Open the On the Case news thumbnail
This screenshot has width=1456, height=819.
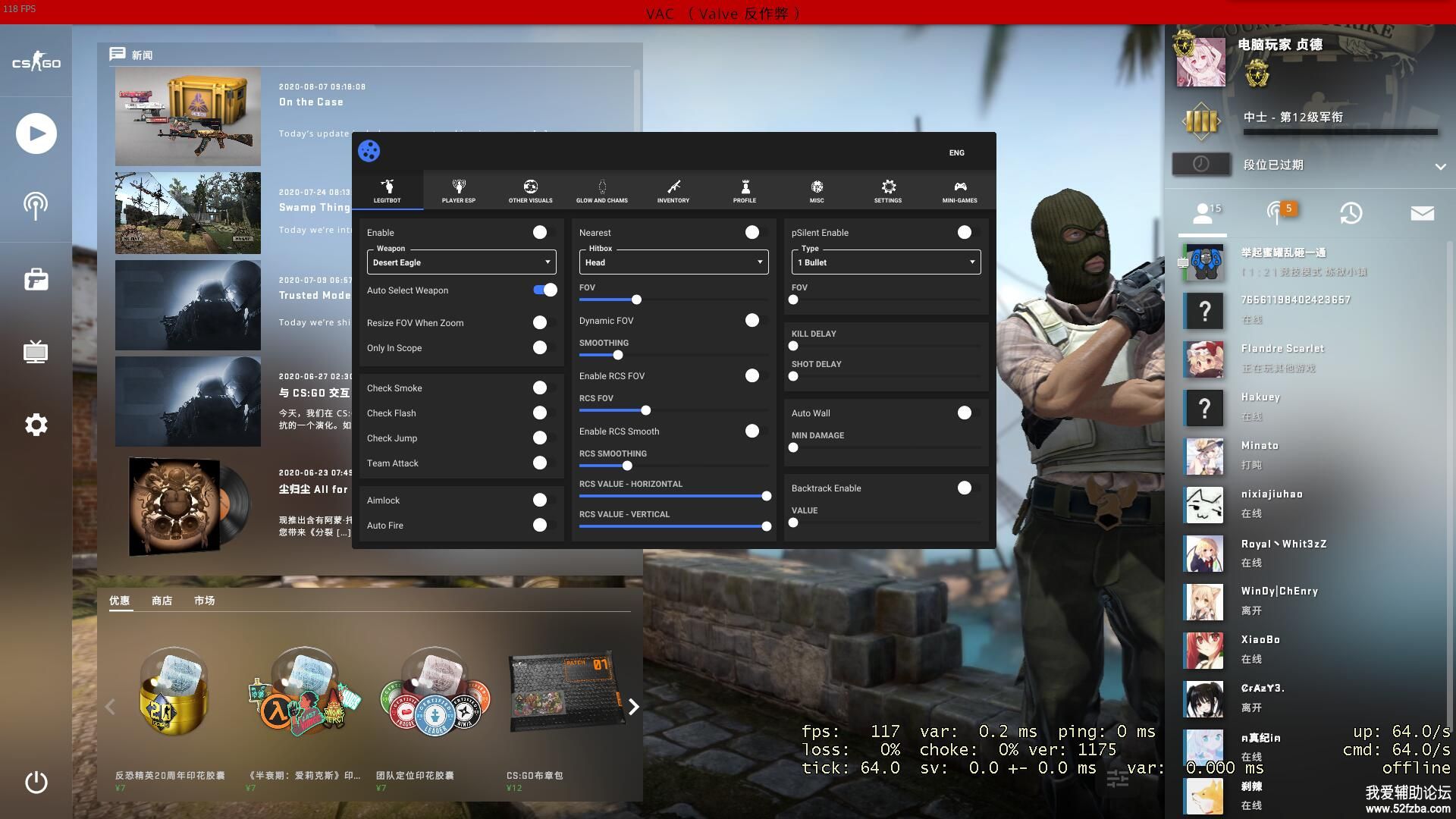(x=188, y=116)
